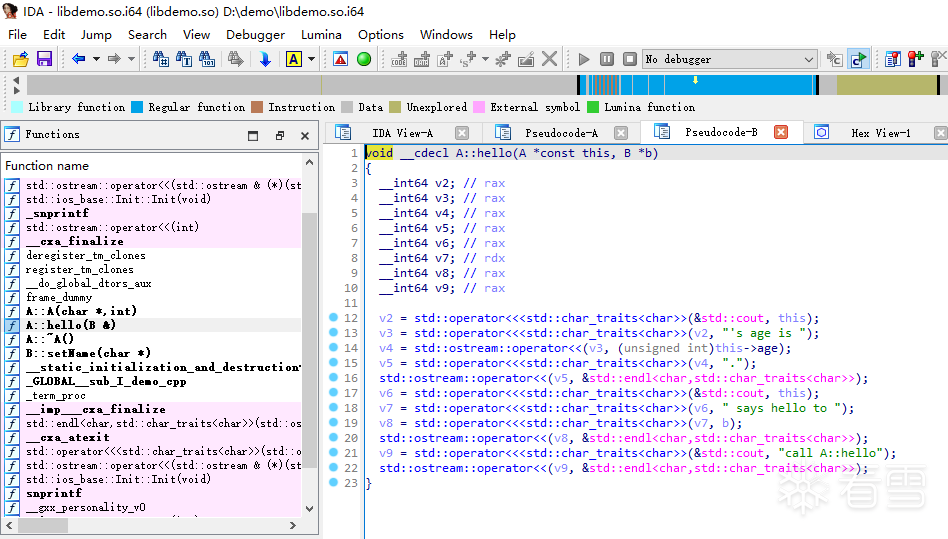Click the red and green plus icon
Viewport: 948px width, 539px height.
tap(916, 59)
